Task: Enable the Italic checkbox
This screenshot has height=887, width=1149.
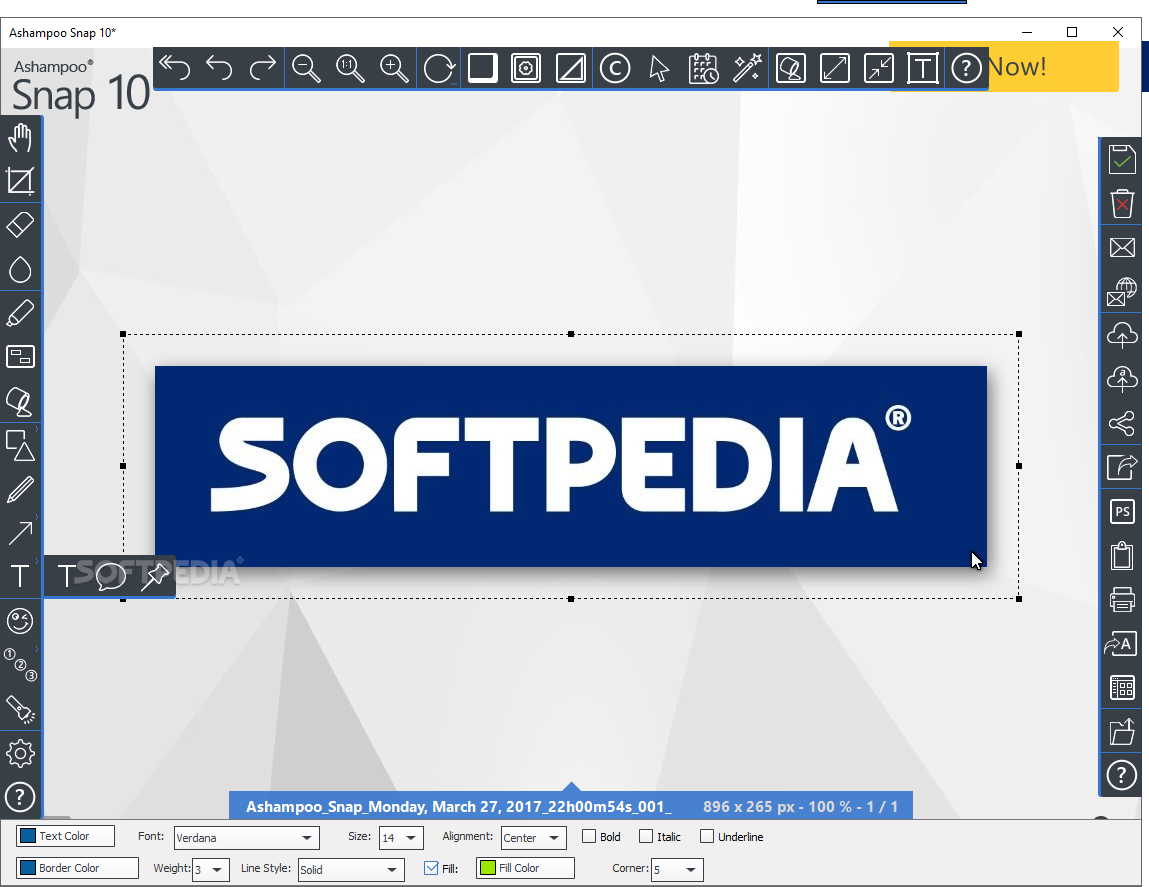Action: point(646,836)
